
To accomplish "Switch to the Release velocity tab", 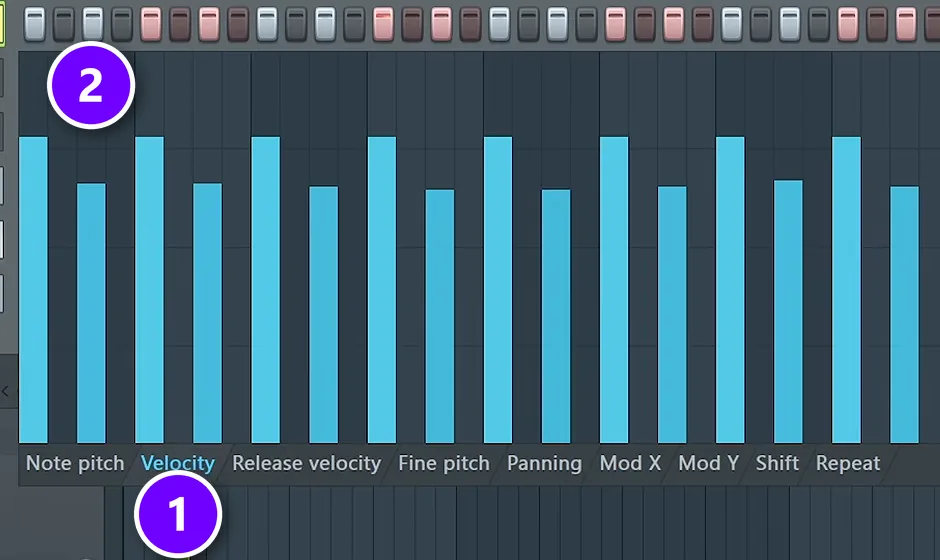I will (306, 463).
